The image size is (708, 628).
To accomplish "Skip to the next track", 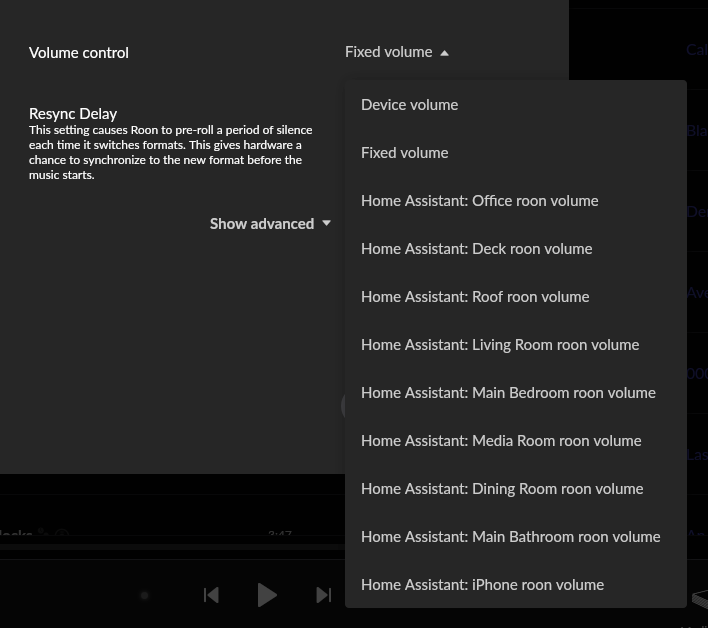I will tap(323, 595).
